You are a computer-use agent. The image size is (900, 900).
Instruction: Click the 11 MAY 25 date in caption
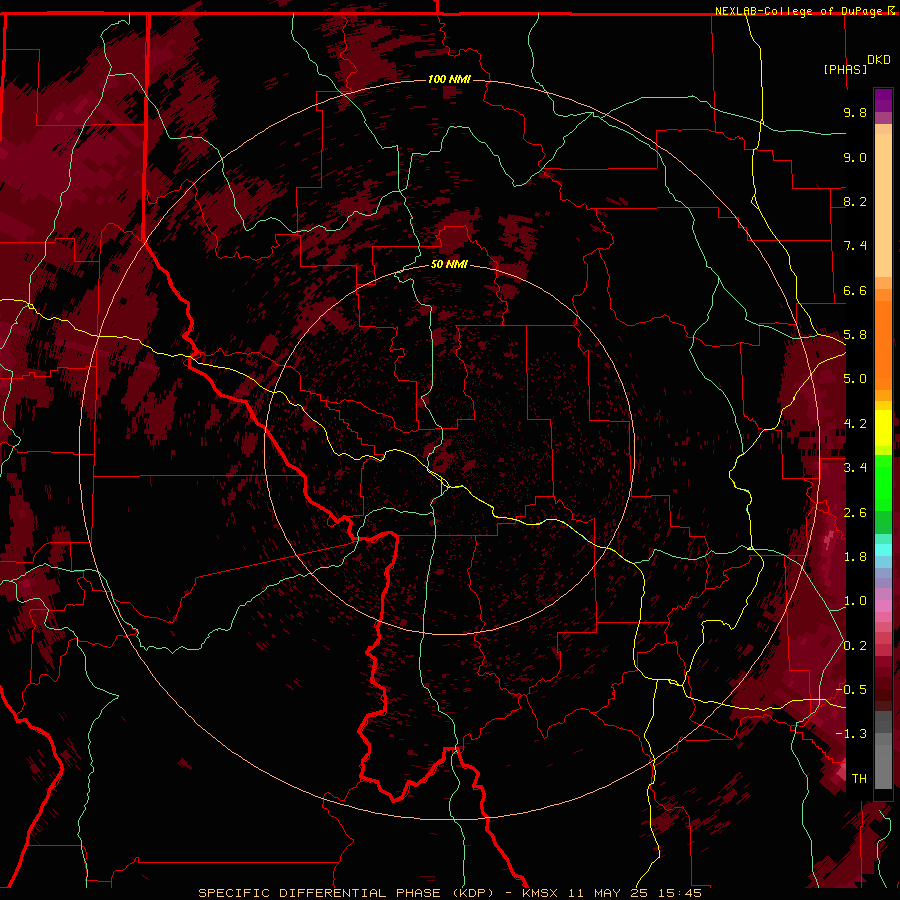tap(609, 893)
